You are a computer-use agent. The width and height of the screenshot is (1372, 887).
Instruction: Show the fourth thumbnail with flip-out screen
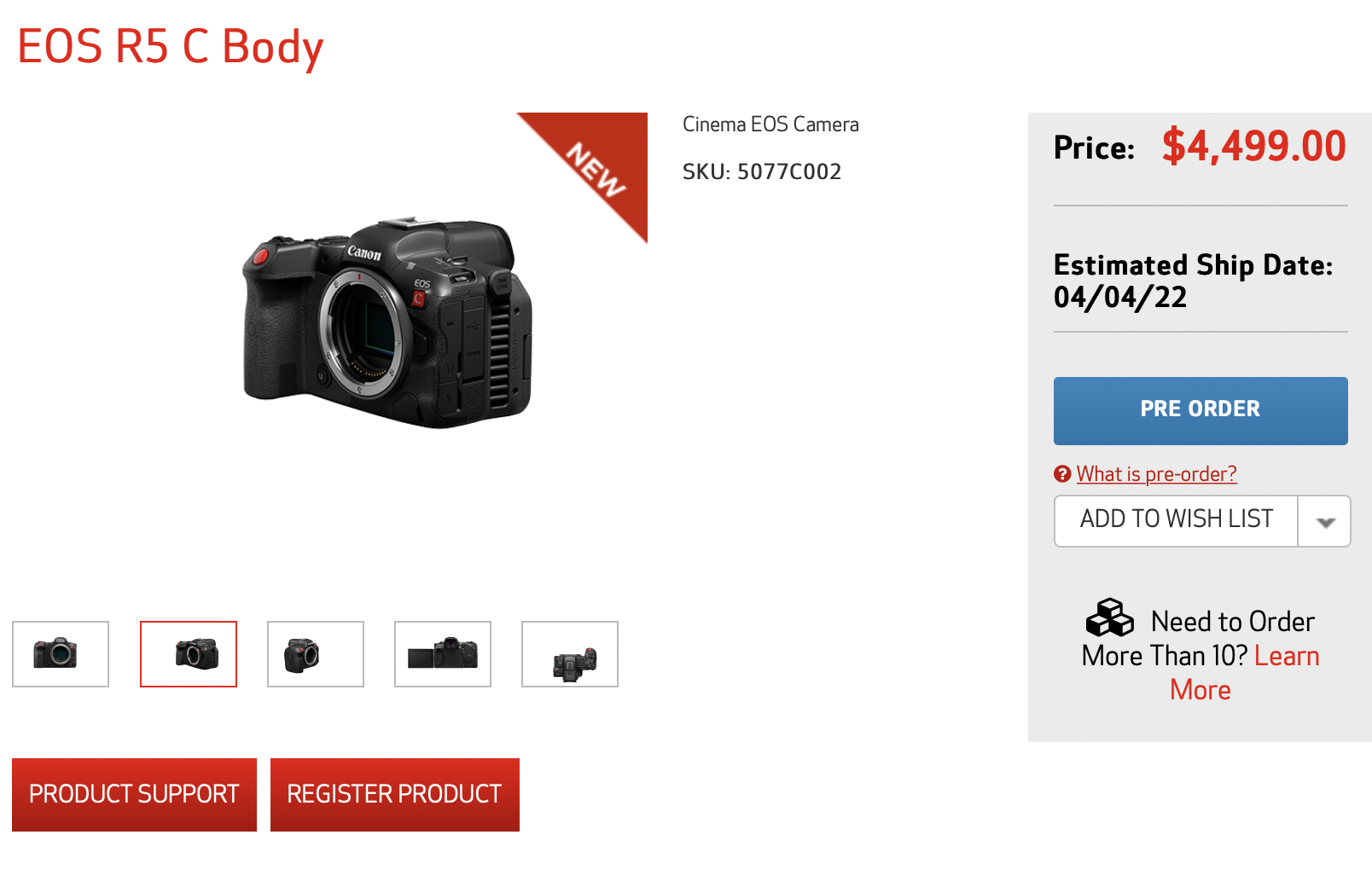tap(443, 654)
